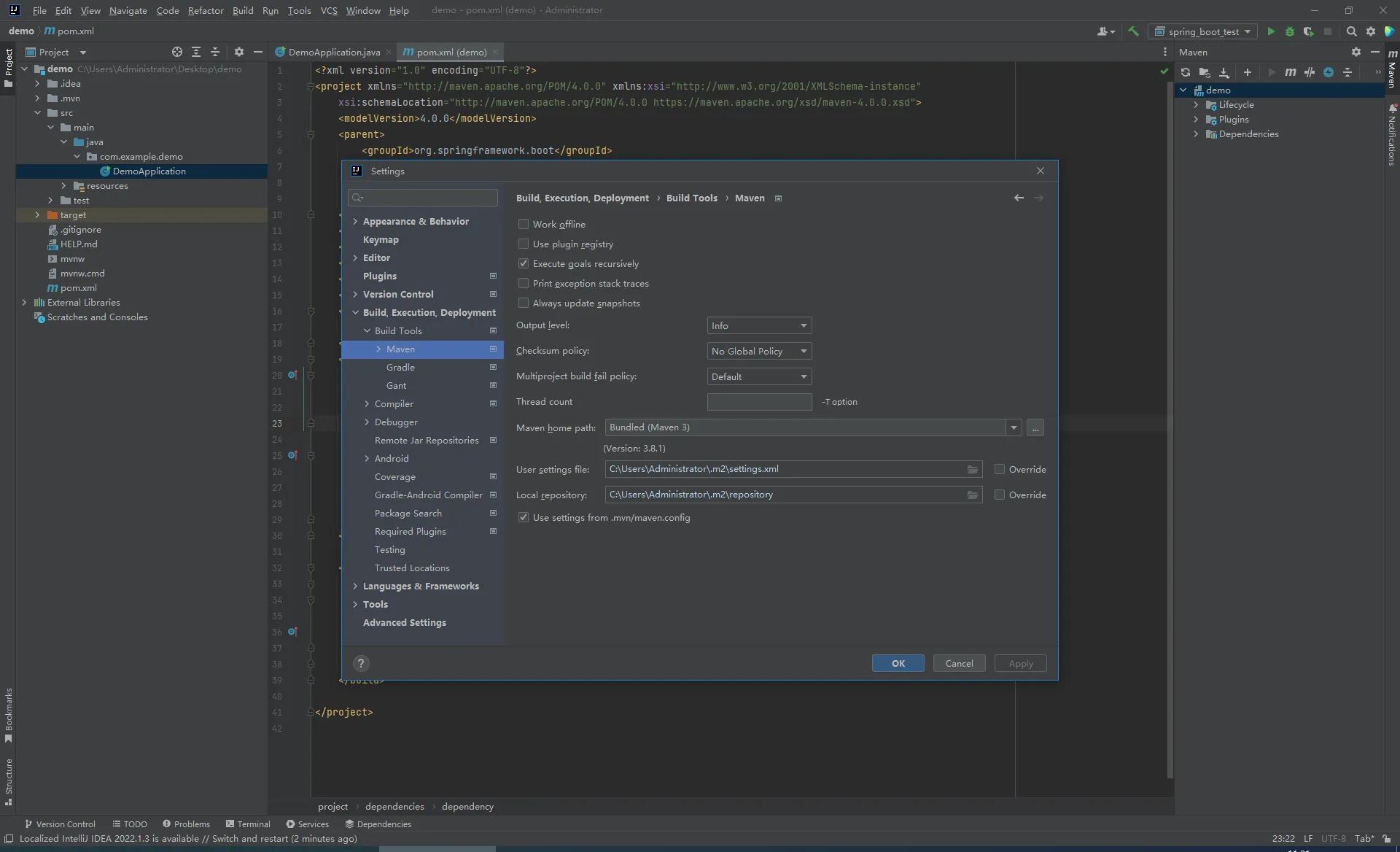Uncheck Execute goals recursively
The width and height of the screenshot is (1400, 852).
(524, 264)
